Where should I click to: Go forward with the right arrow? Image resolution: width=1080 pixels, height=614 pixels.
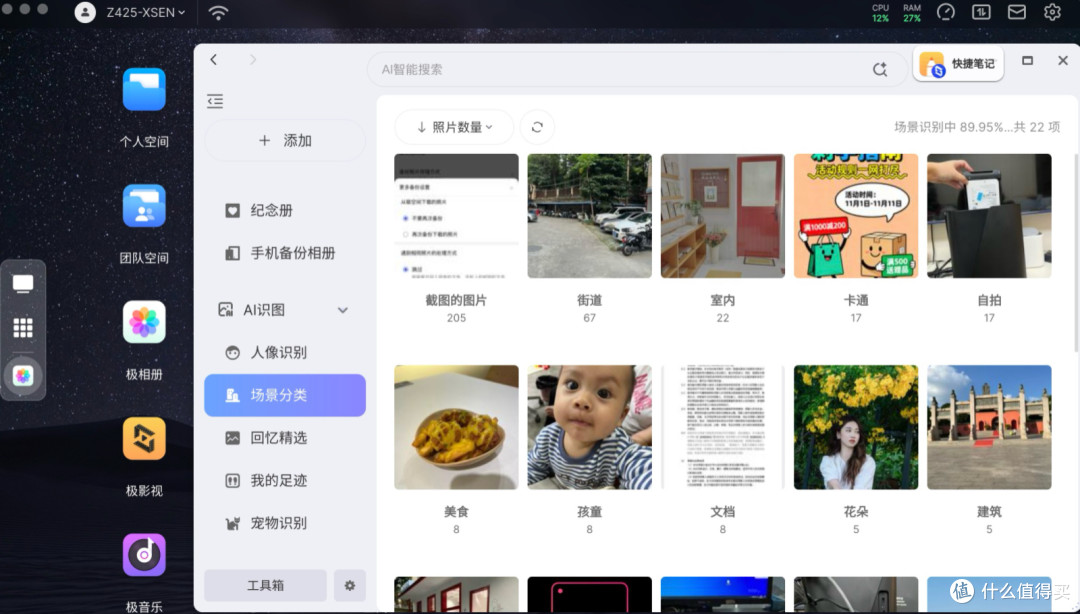(253, 60)
